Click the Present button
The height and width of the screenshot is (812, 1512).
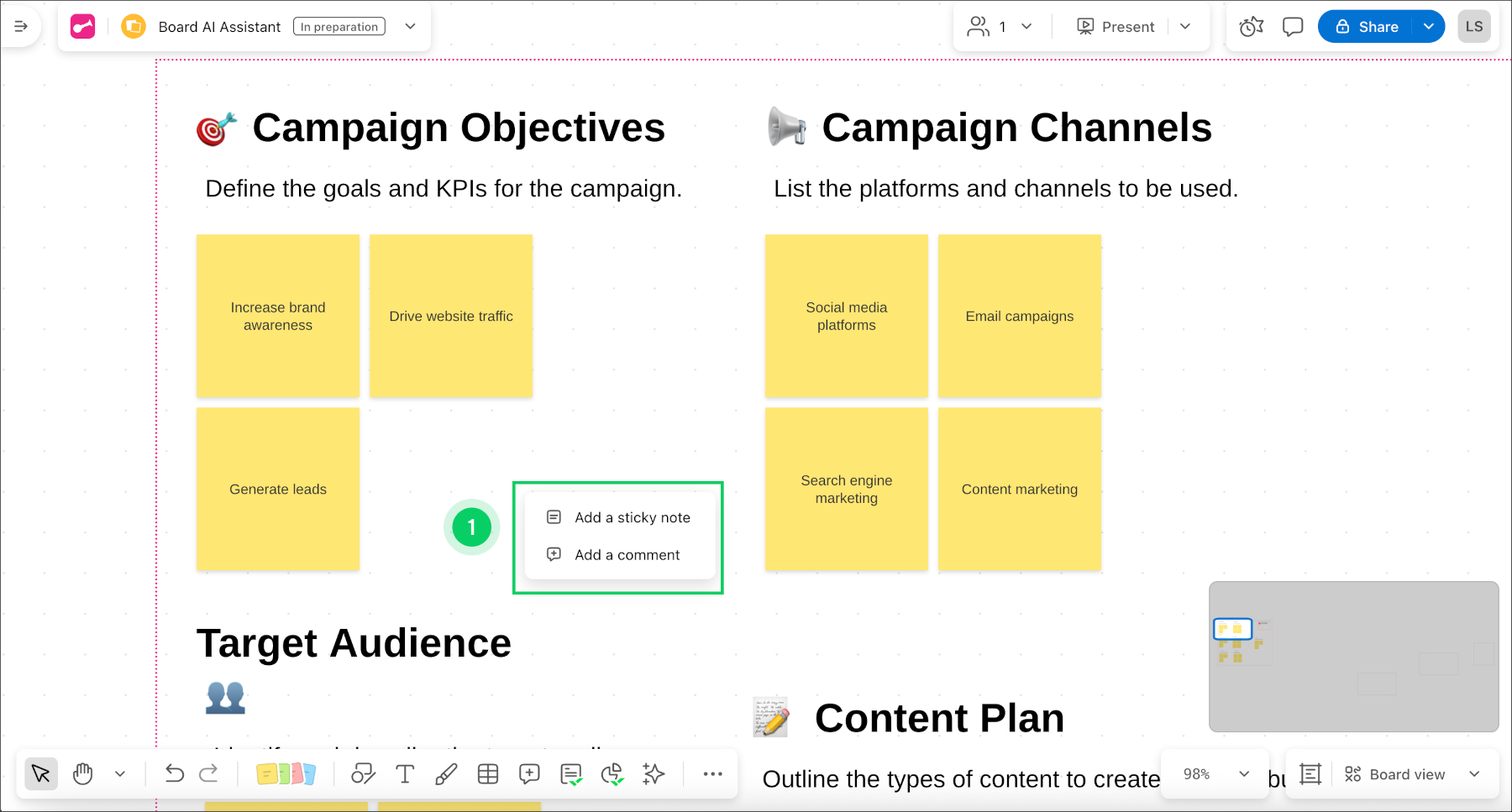coord(1116,27)
